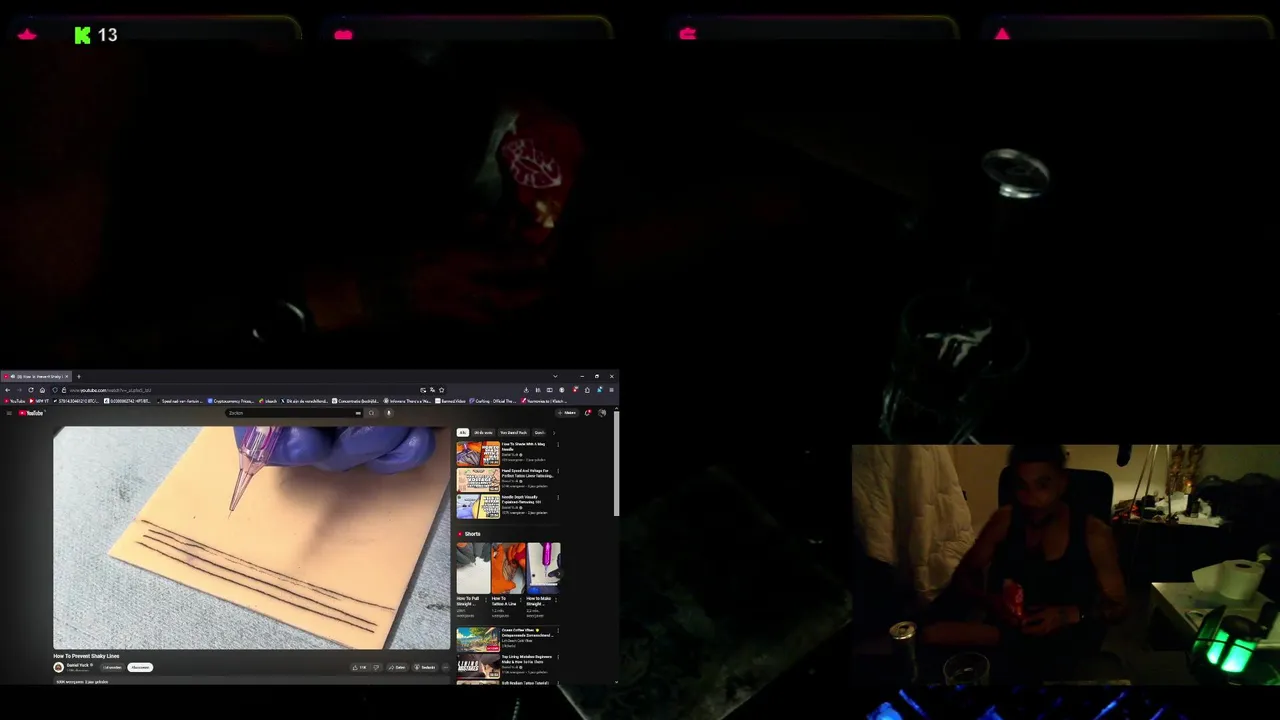Click the browser vertical scrollbar

[616, 463]
